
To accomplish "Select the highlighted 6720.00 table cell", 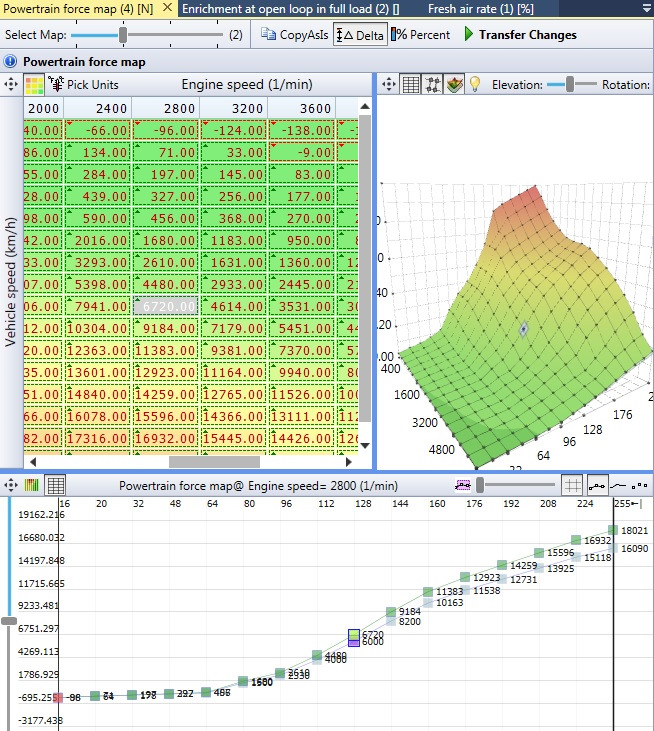I will click(x=166, y=304).
